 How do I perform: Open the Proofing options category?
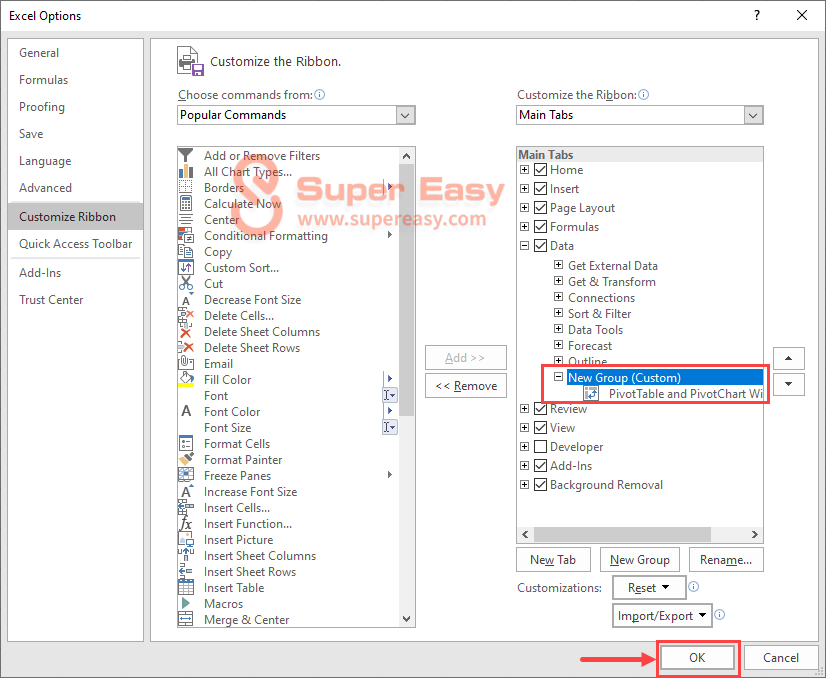click(x=75, y=106)
